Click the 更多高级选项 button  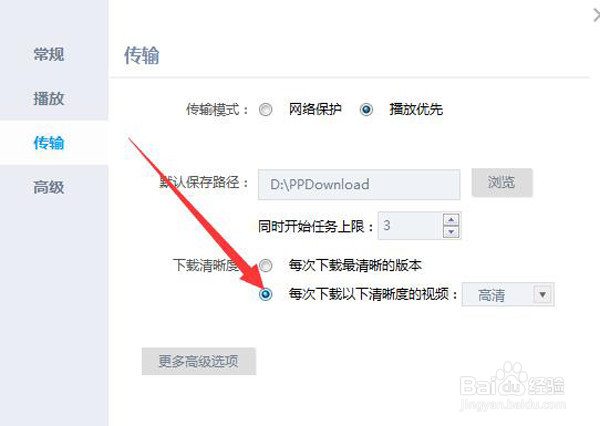[199, 361]
